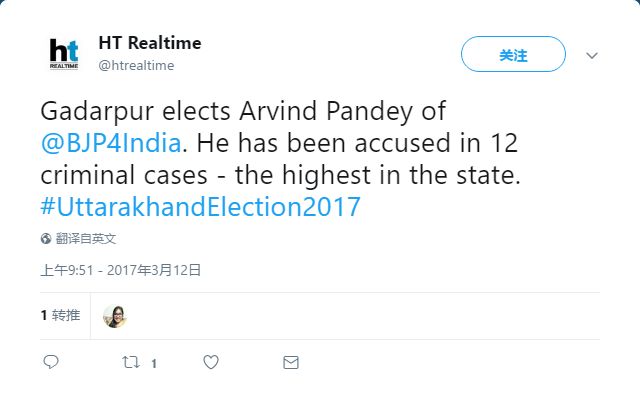Open the HT Realtime logo avatar
This screenshot has height=401, width=640.
tap(64, 54)
